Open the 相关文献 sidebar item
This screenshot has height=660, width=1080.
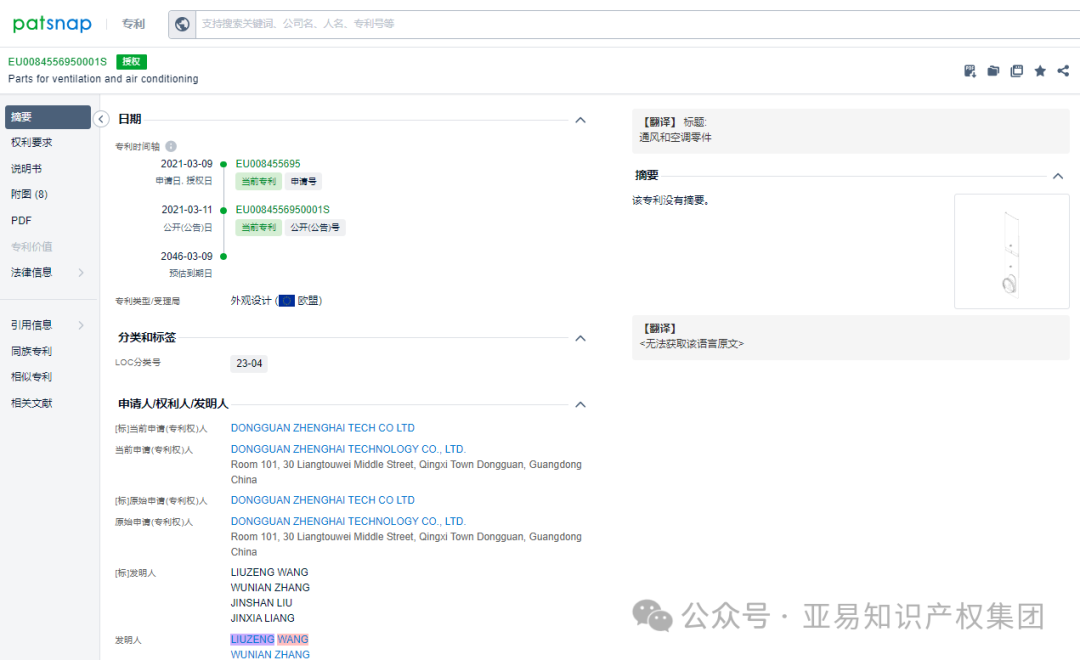click(x=32, y=403)
